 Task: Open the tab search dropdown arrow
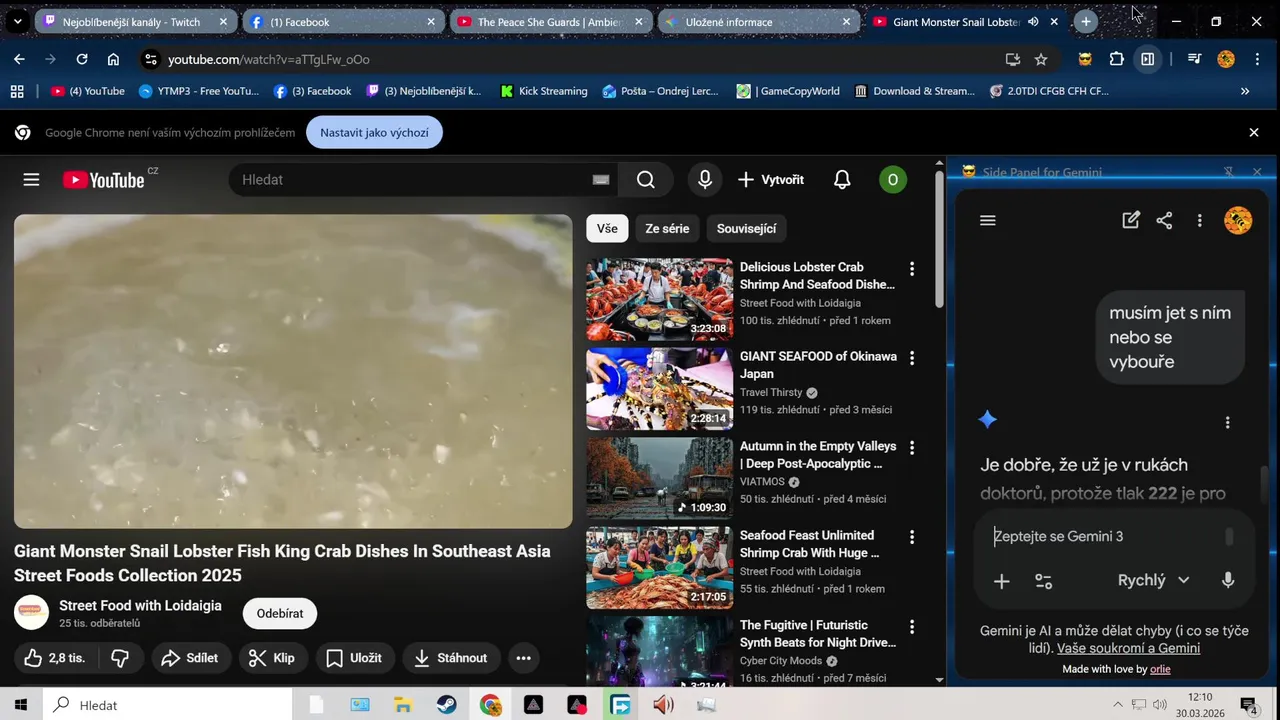click(x=17, y=22)
